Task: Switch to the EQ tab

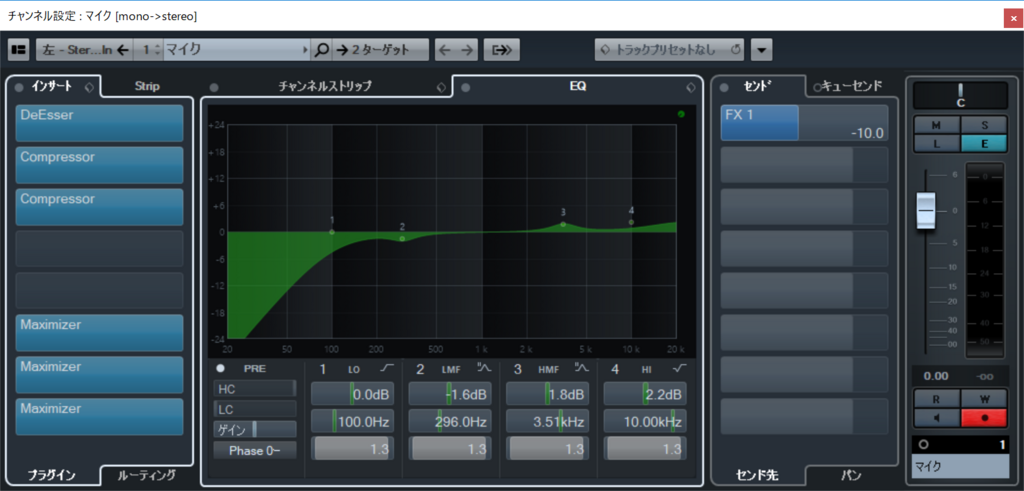Action: click(578, 86)
